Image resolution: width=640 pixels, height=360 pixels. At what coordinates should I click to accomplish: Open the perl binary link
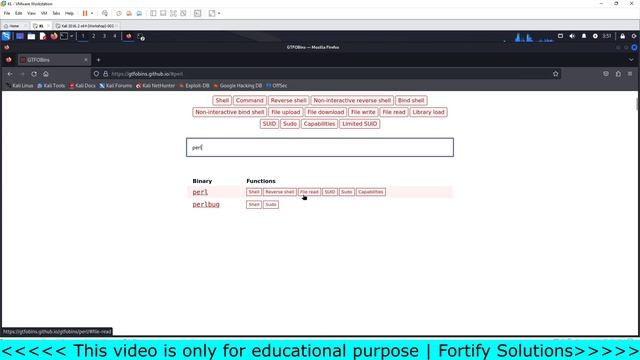click(200, 192)
